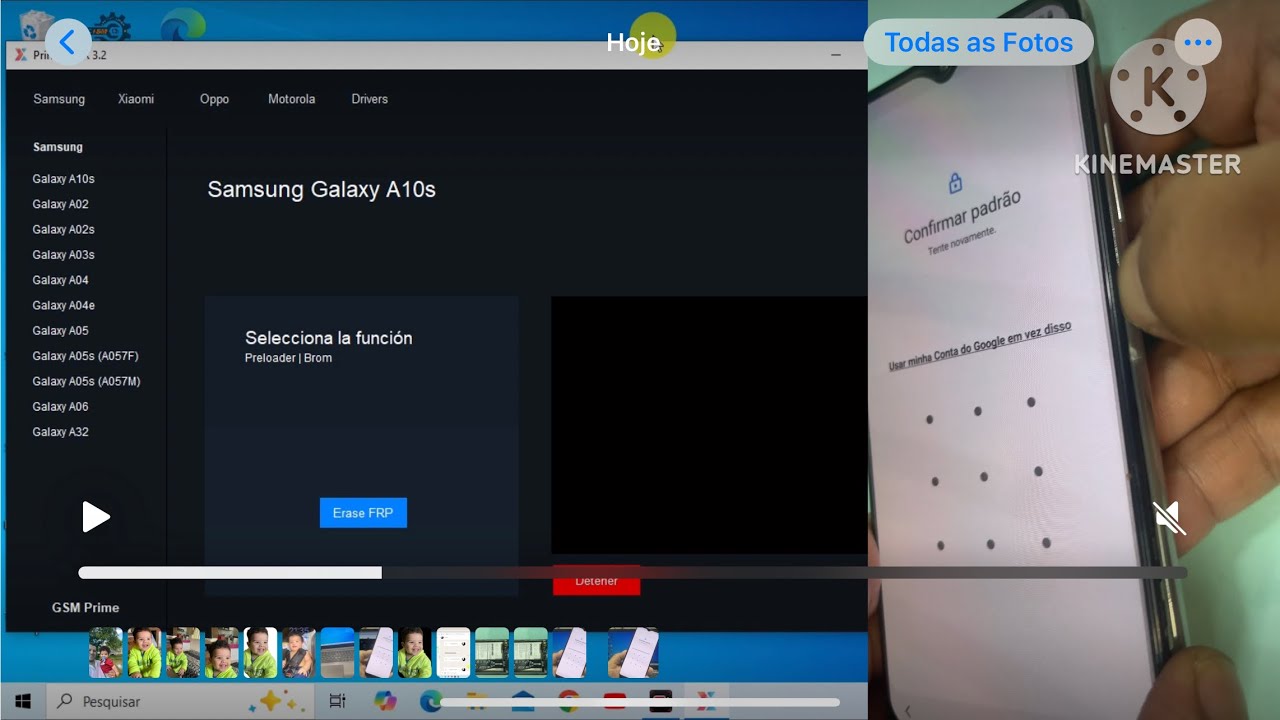Switch to the Motorola tab
The width and height of the screenshot is (1280, 720).
pyautogui.click(x=291, y=99)
